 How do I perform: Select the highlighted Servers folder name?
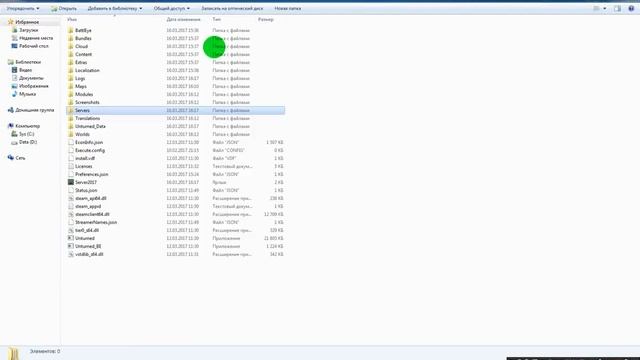click(x=82, y=110)
